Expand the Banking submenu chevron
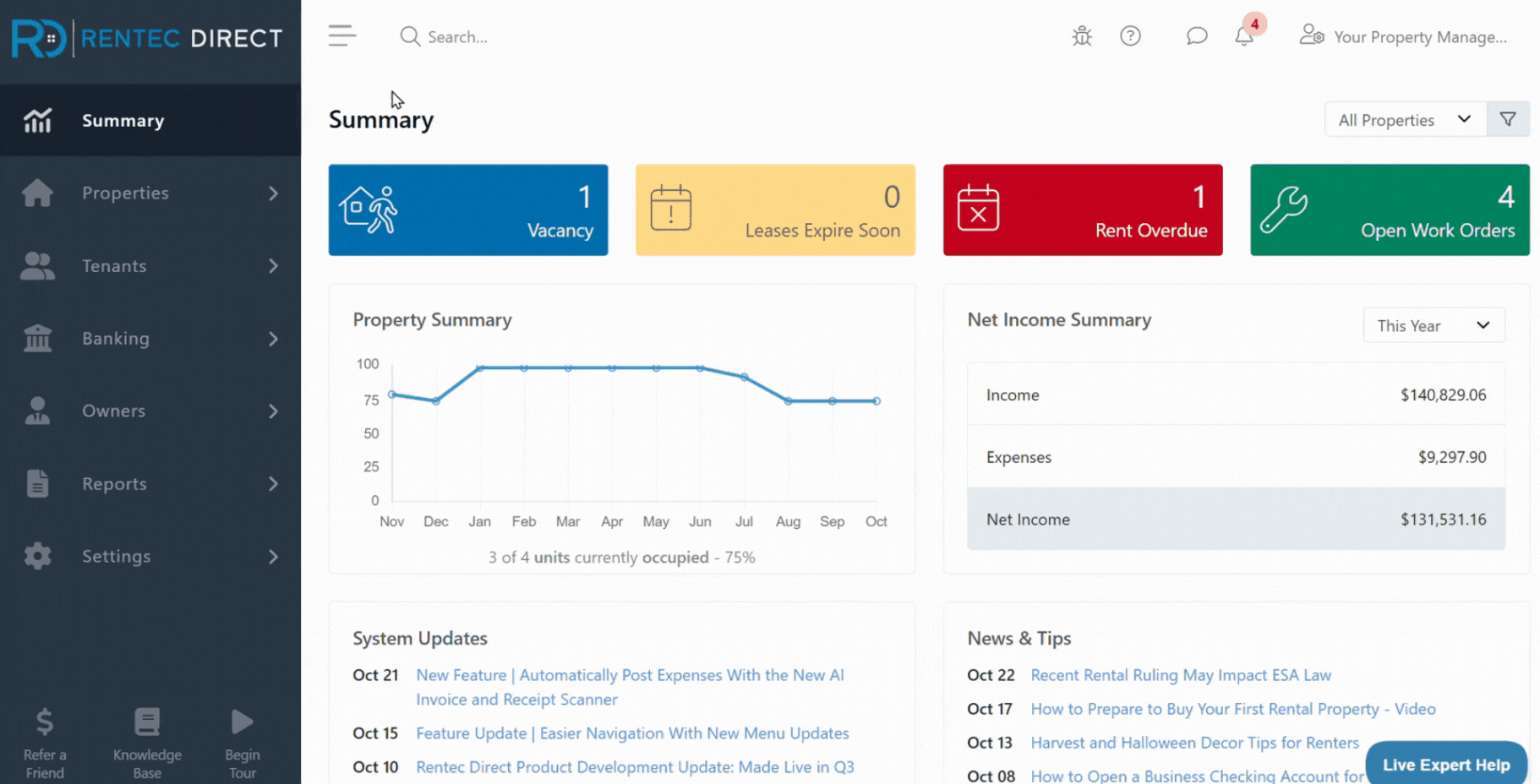This screenshot has width=1540, height=784. [273, 339]
